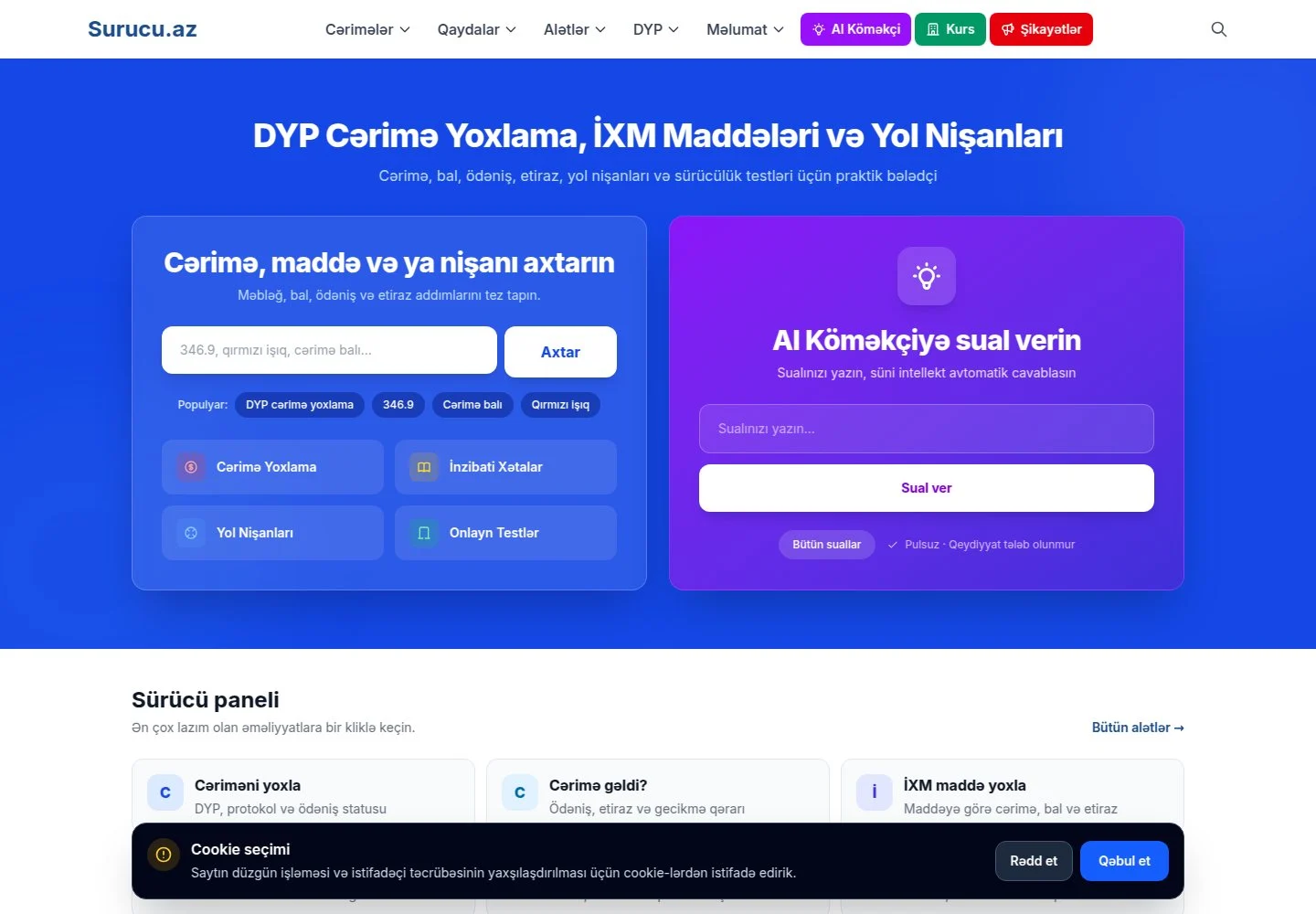Open the Alətlər dropdown menu
The width and height of the screenshot is (1316, 914).
click(575, 29)
